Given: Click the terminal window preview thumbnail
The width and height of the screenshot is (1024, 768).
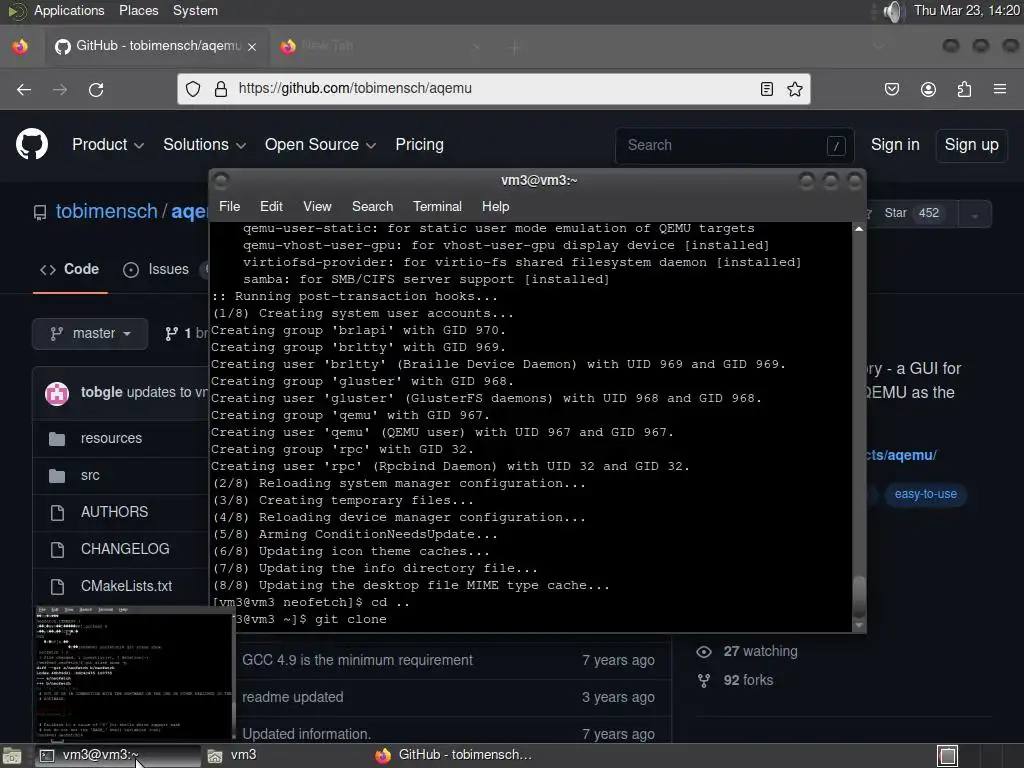Looking at the screenshot, I should tap(134, 674).
